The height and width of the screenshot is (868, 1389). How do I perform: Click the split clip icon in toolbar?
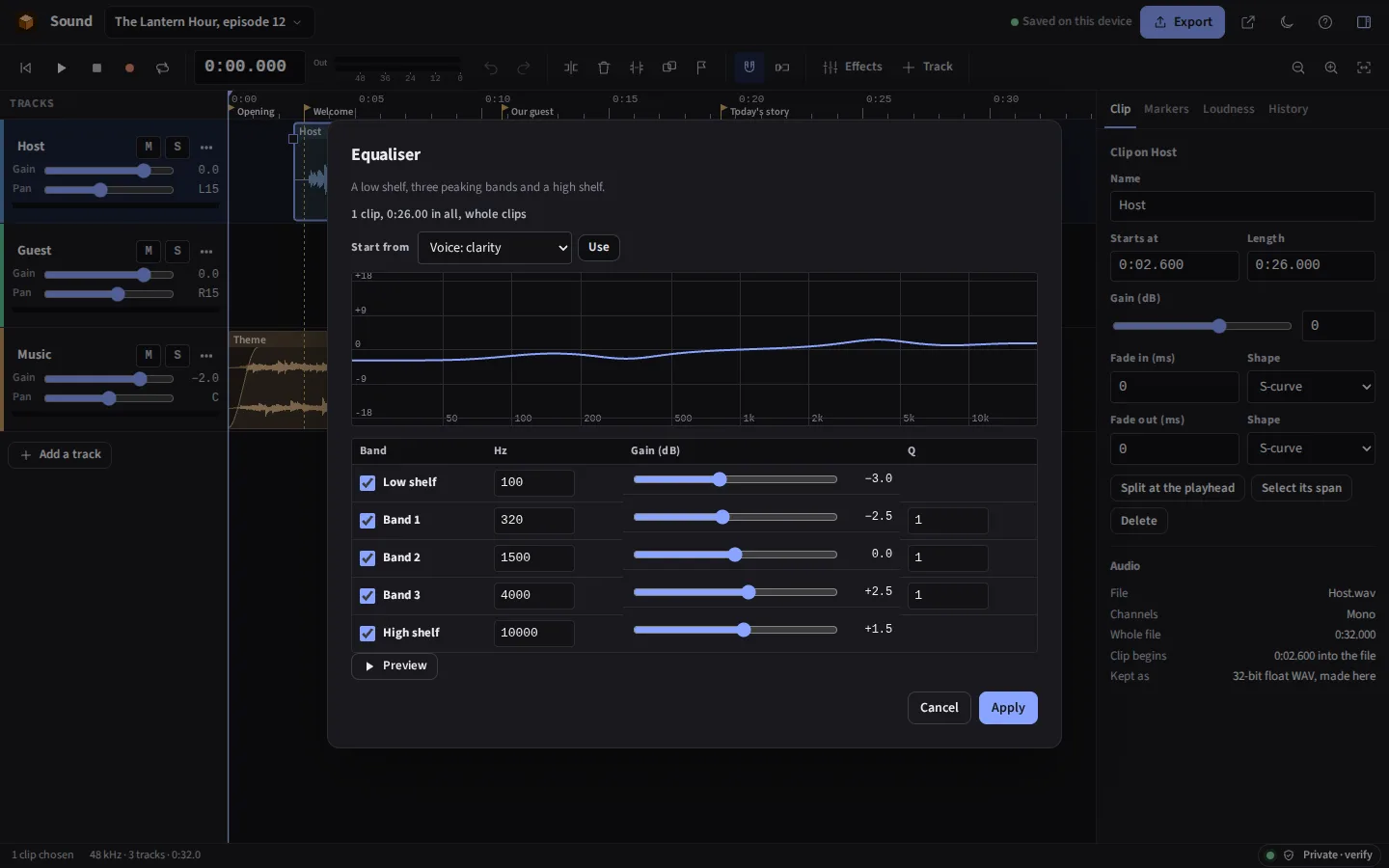[571, 68]
